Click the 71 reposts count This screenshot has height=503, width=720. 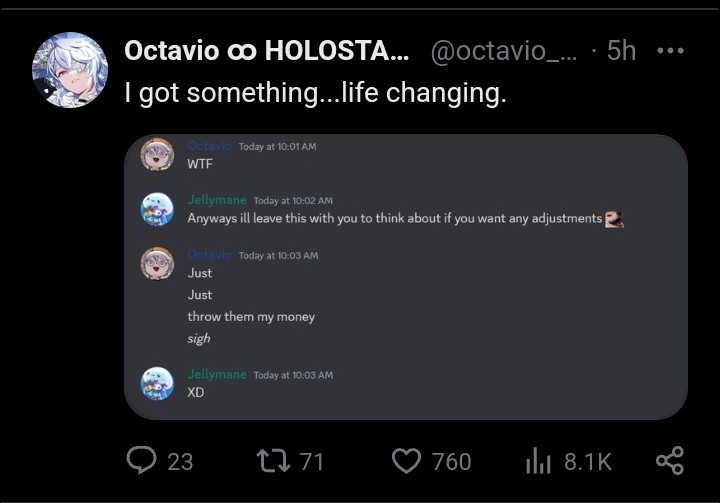312,461
